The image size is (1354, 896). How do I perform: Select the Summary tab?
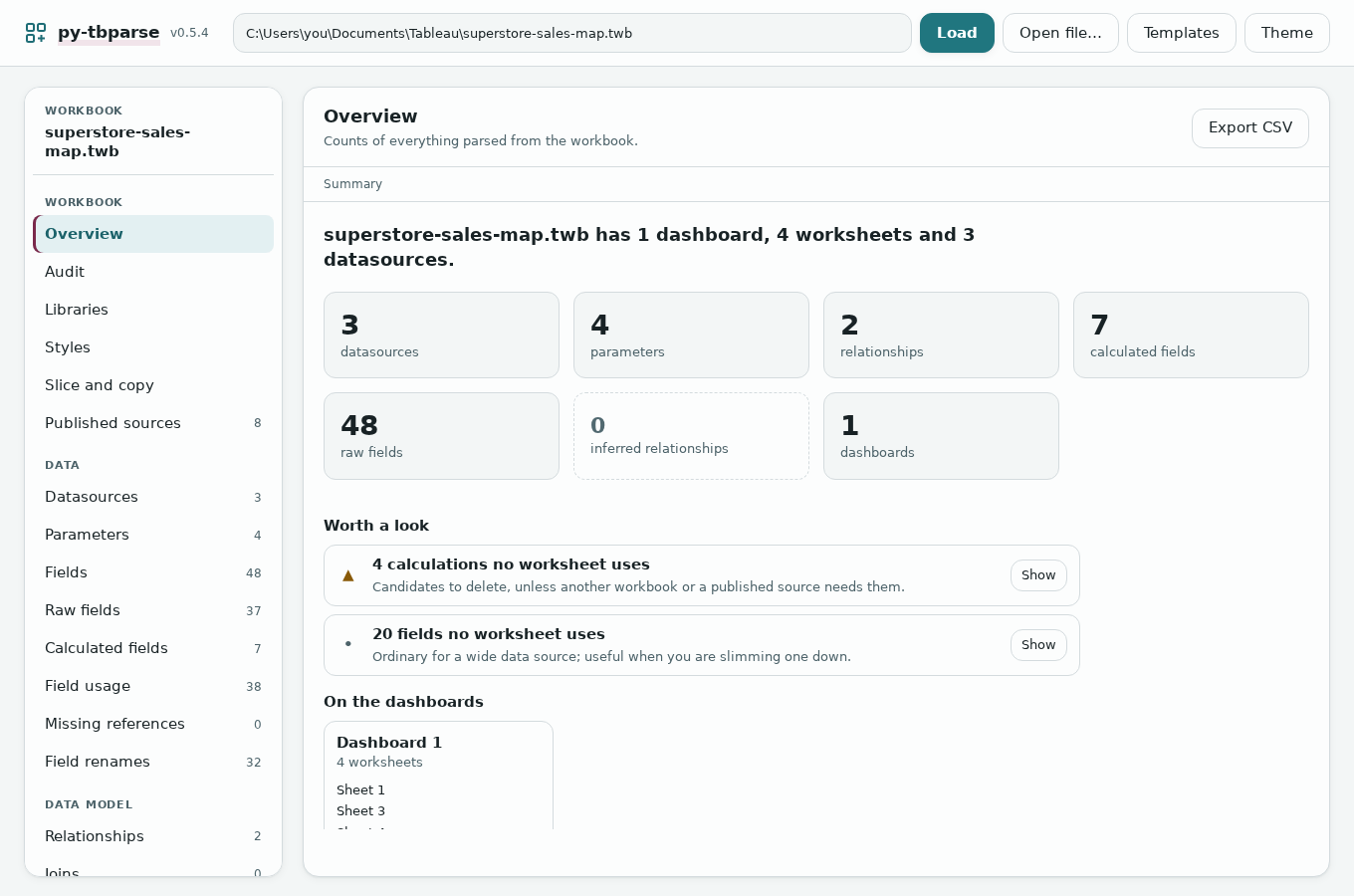point(352,184)
